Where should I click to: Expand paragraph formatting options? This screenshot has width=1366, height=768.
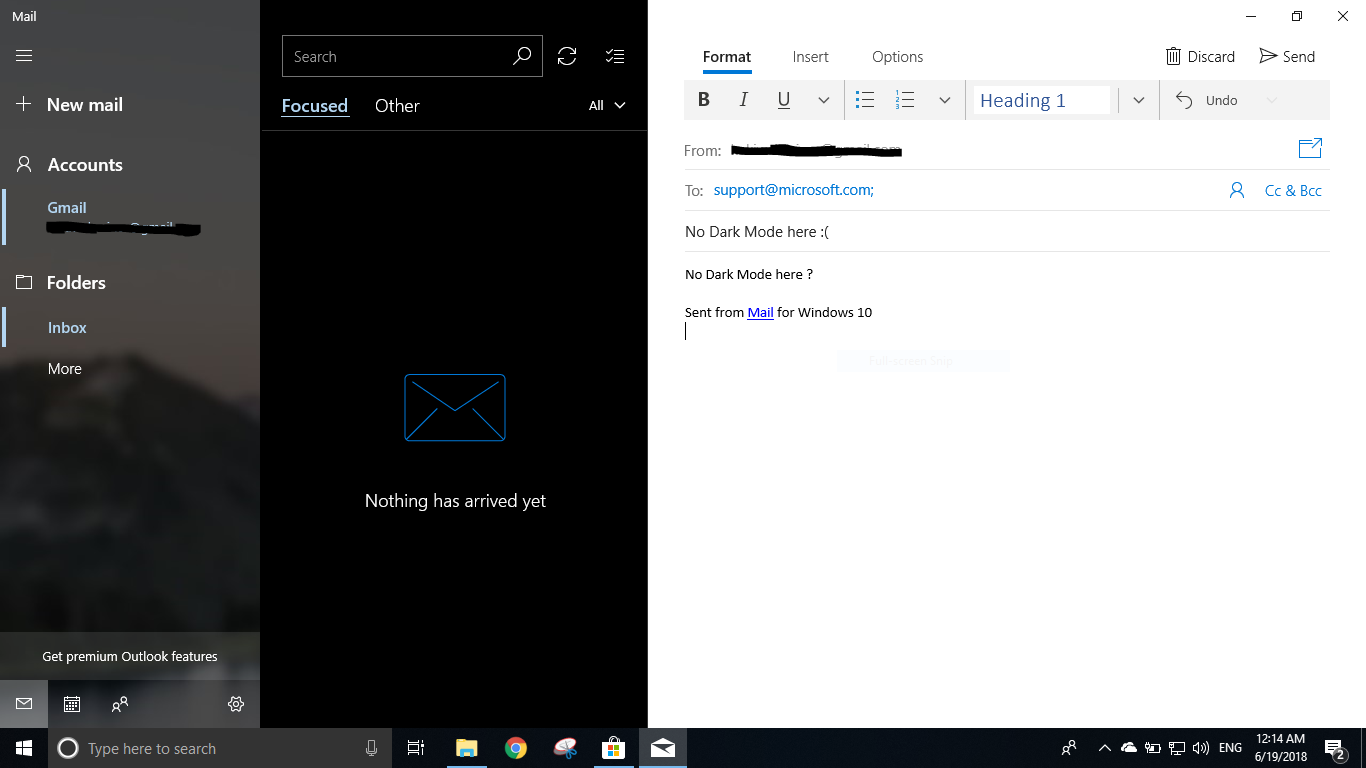pos(944,100)
